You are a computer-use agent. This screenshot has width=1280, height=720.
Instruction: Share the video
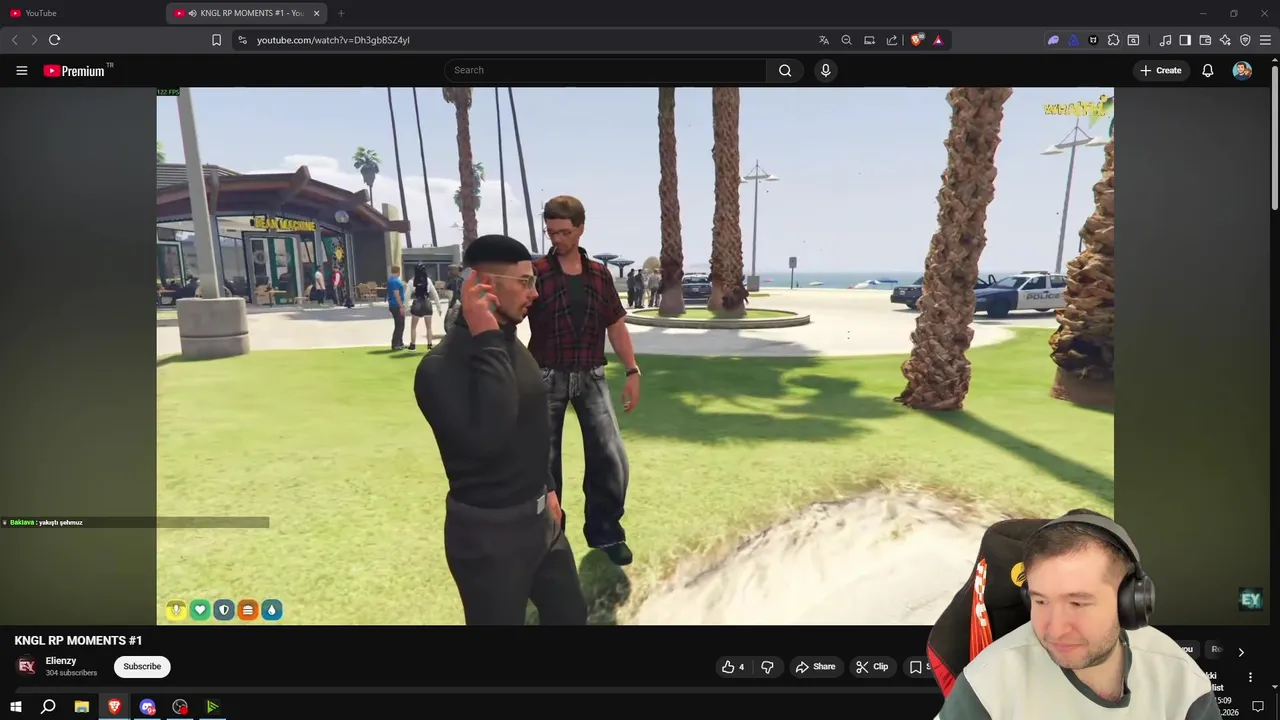815,667
